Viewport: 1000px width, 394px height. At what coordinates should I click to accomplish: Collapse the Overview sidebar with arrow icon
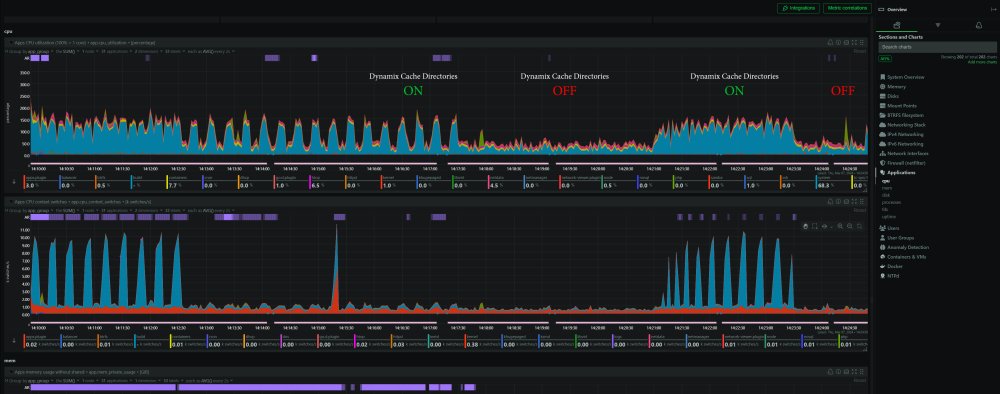(994, 10)
